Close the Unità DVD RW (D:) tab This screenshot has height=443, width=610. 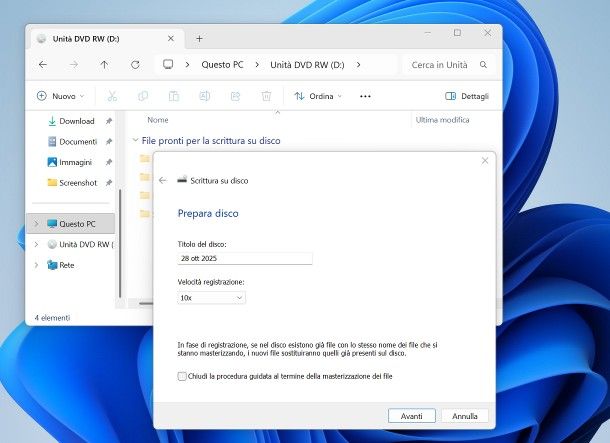point(171,39)
